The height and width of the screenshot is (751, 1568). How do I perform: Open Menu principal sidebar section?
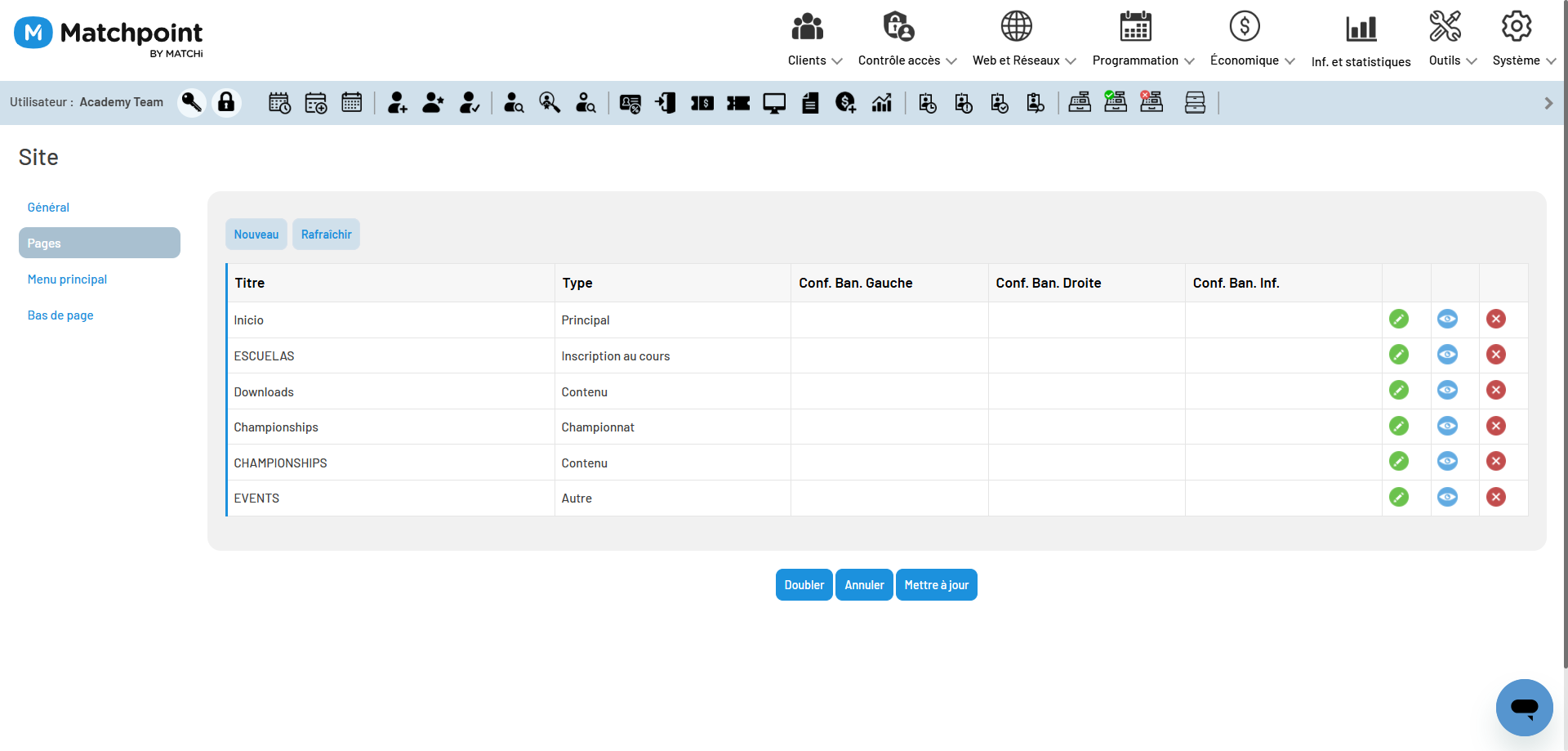point(67,279)
